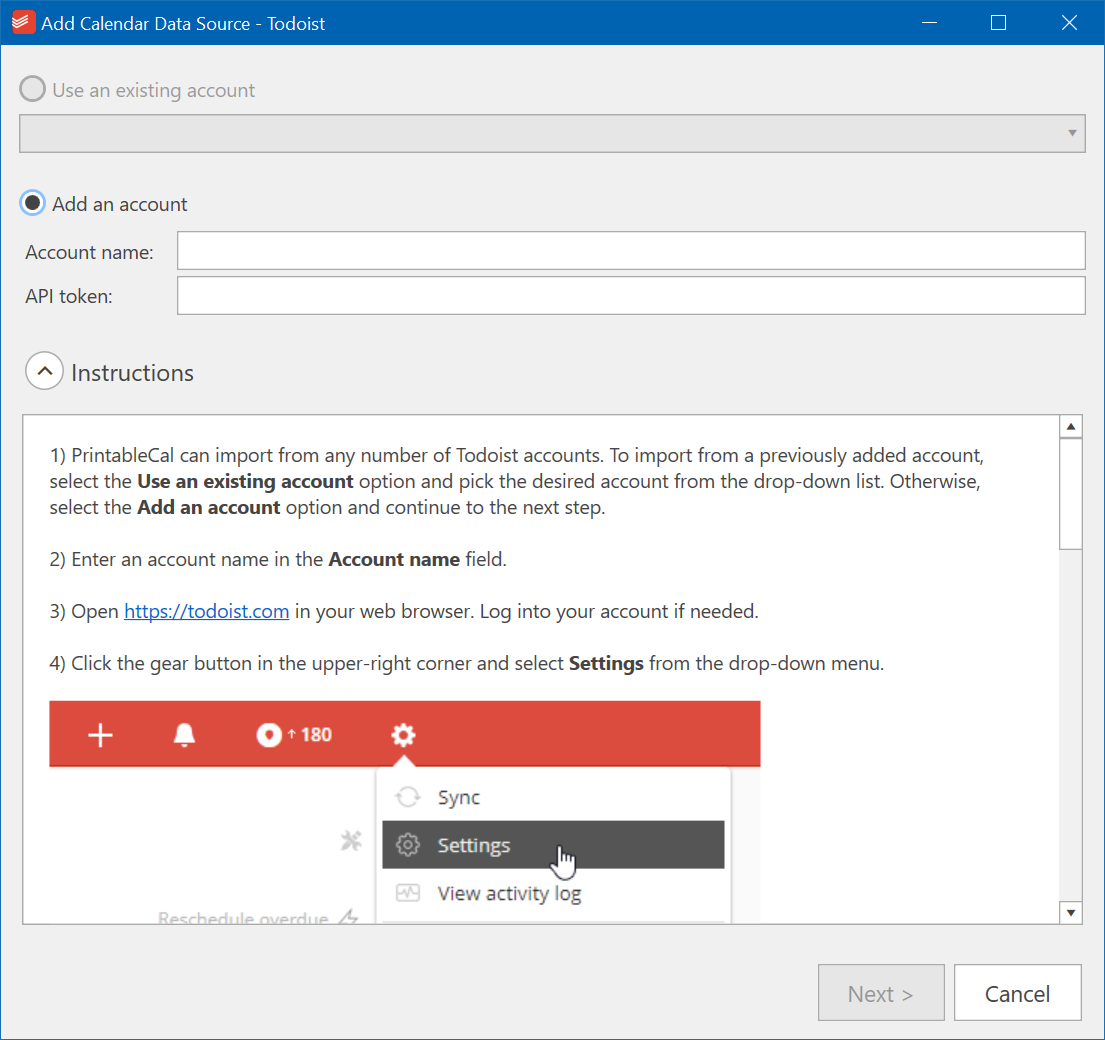Click the Cancel button
This screenshot has width=1105, height=1040.
tap(1018, 992)
